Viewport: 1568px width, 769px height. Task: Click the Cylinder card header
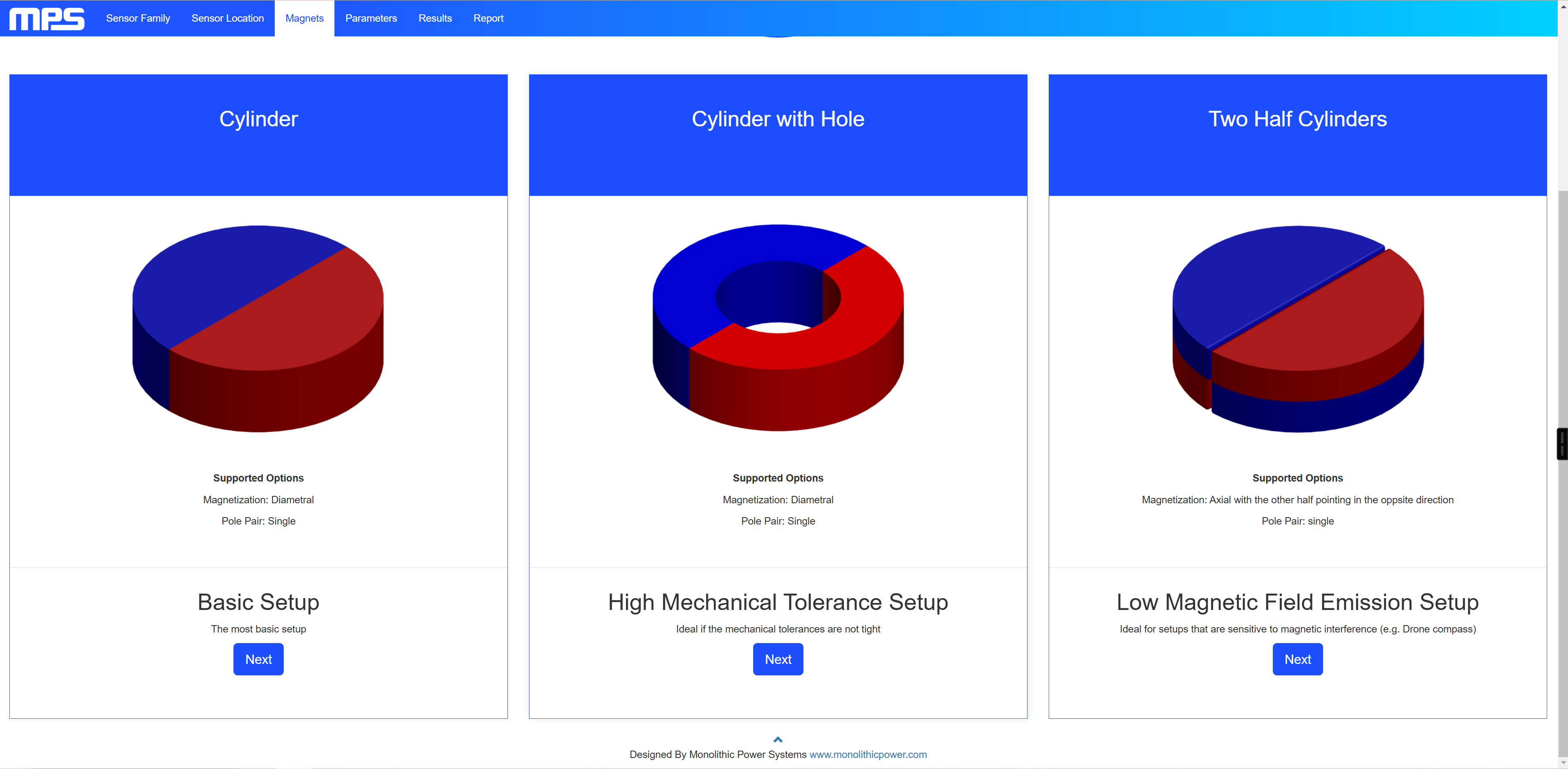pyautogui.click(x=258, y=135)
